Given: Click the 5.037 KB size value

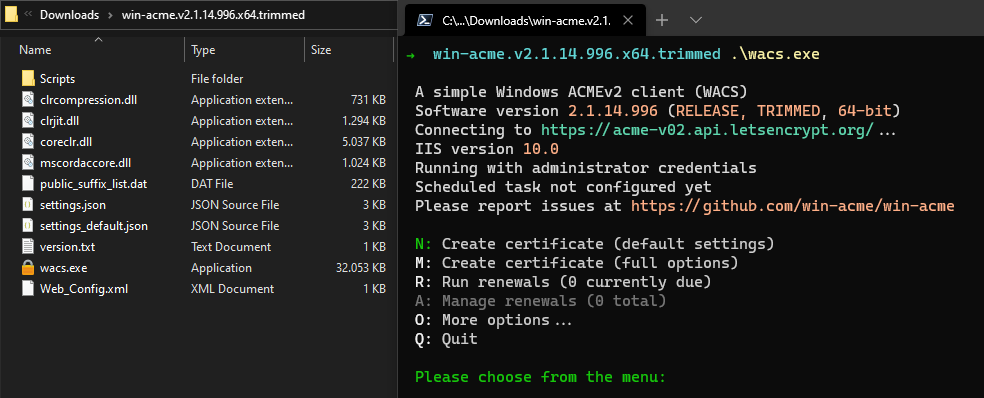Looking at the screenshot, I should [363, 142].
